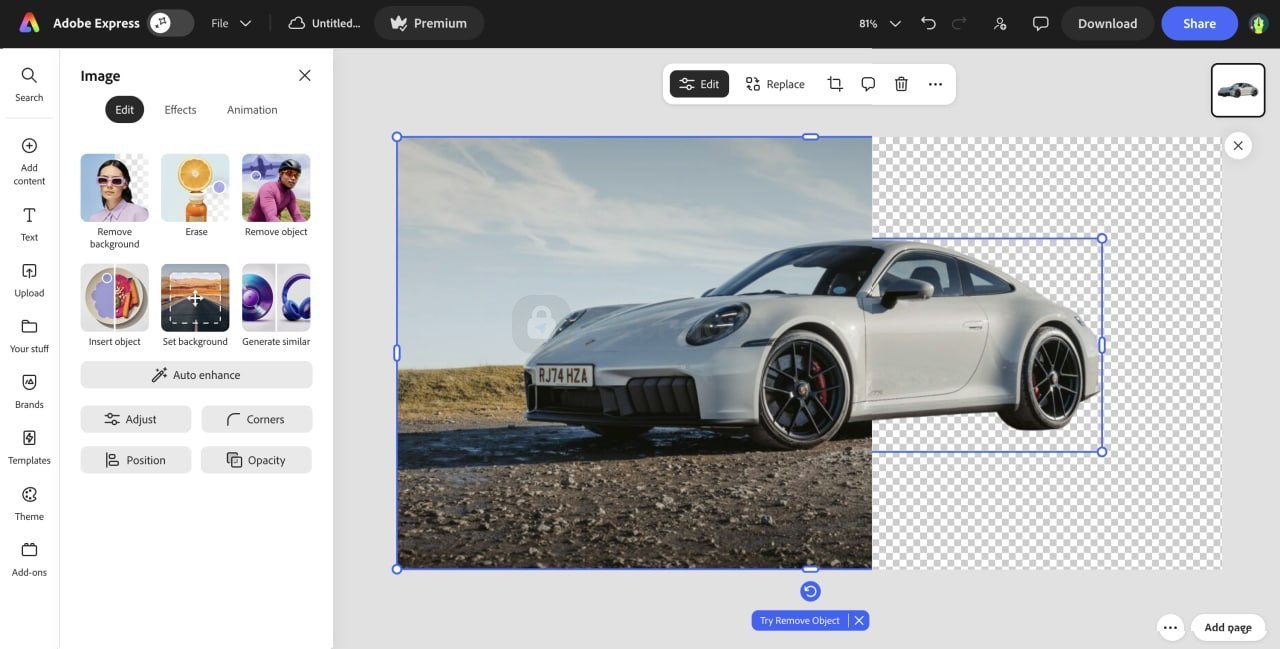Select the car page thumbnail
Screen dimensions: 1280x649
click(x=1237, y=90)
